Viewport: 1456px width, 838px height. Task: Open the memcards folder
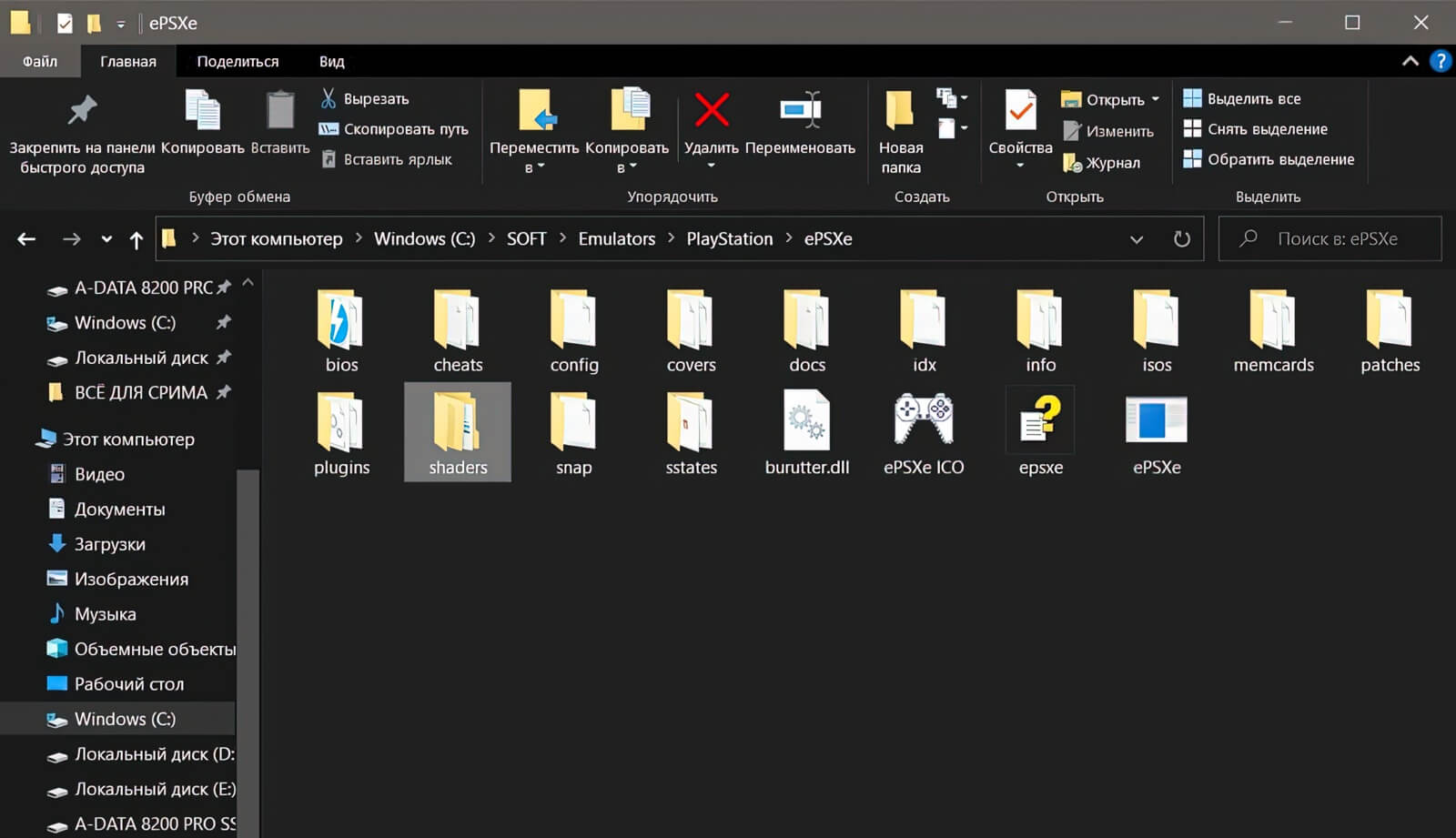(x=1273, y=331)
